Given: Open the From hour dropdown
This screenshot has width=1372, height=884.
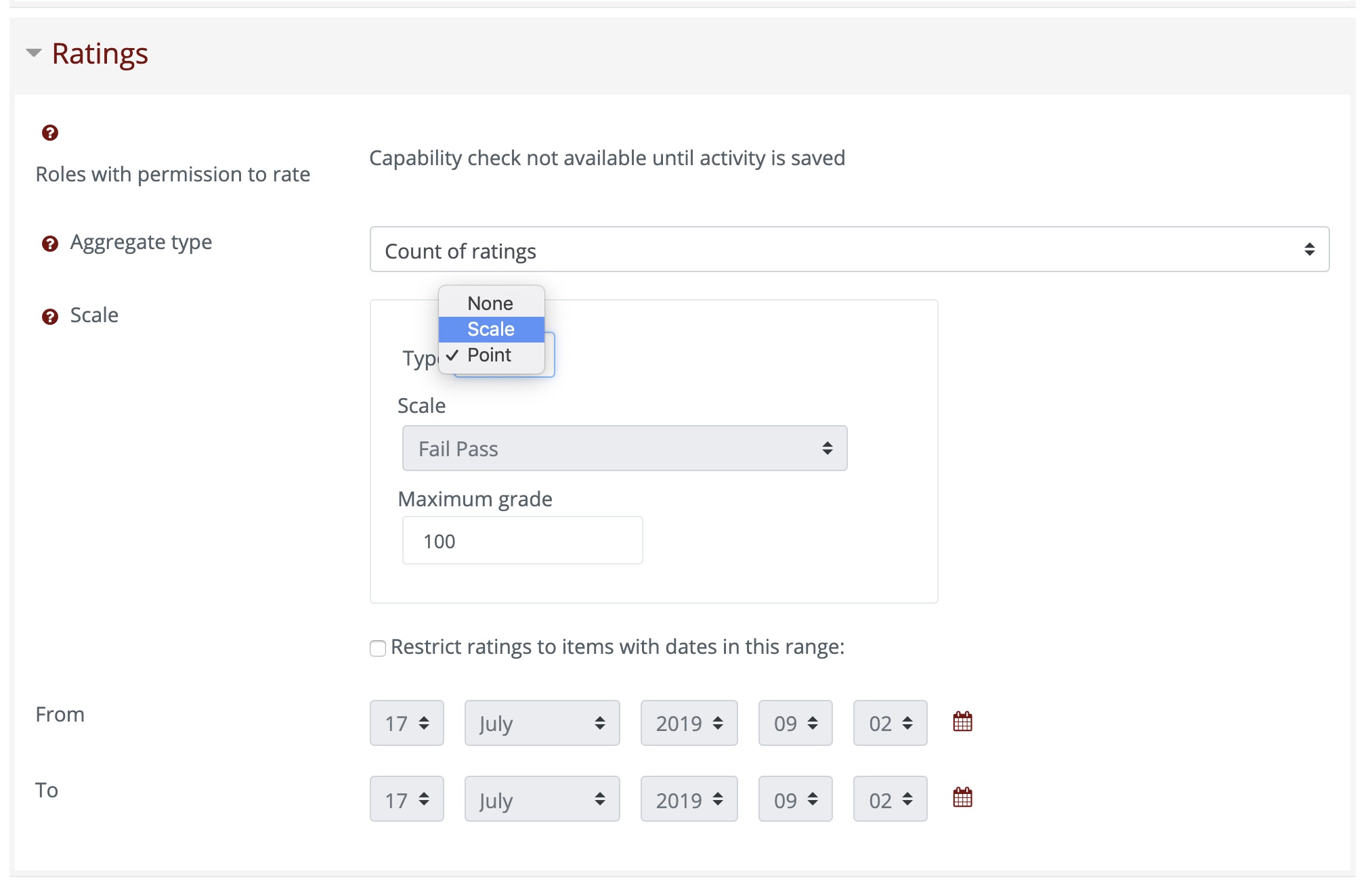Looking at the screenshot, I should point(795,723).
